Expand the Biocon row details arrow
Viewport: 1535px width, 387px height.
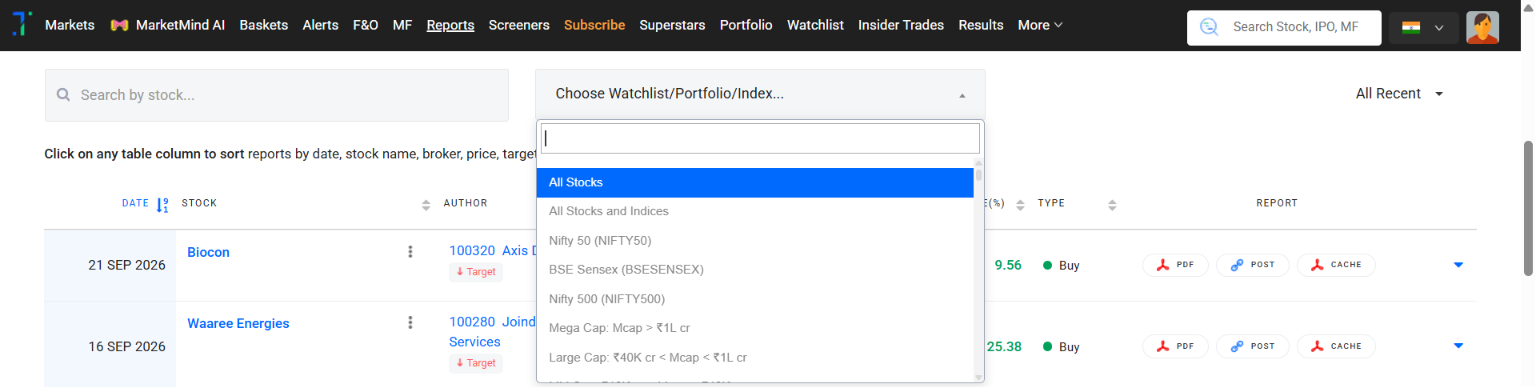1458,265
